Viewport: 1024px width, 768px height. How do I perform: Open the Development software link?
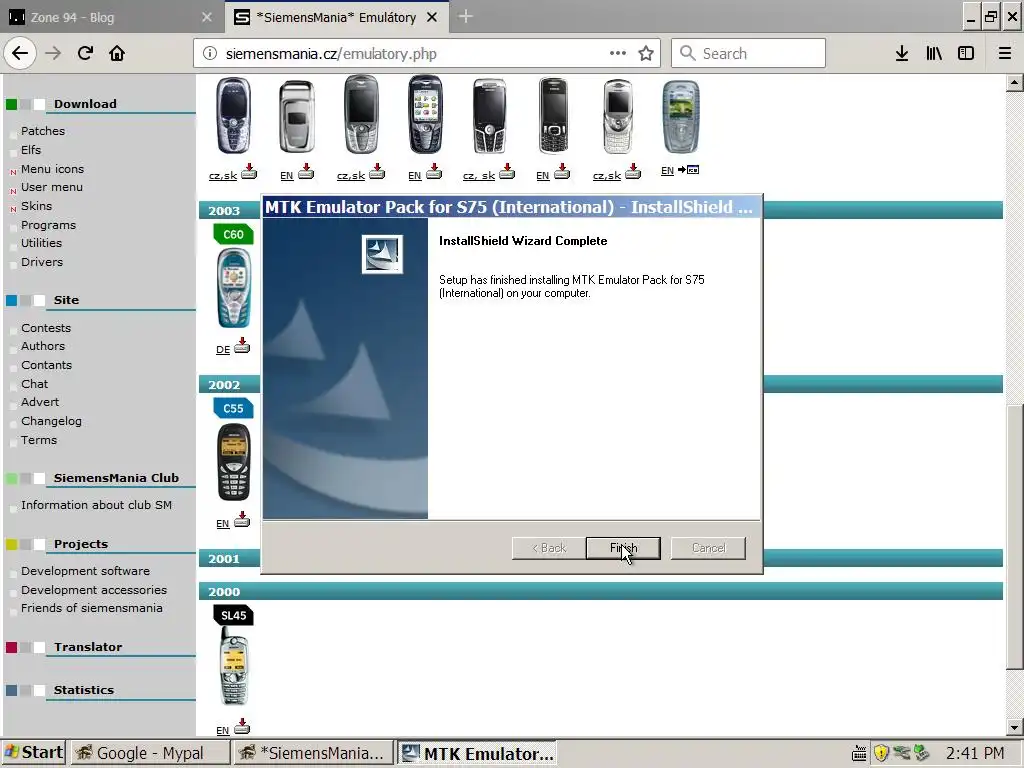point(85,570)
